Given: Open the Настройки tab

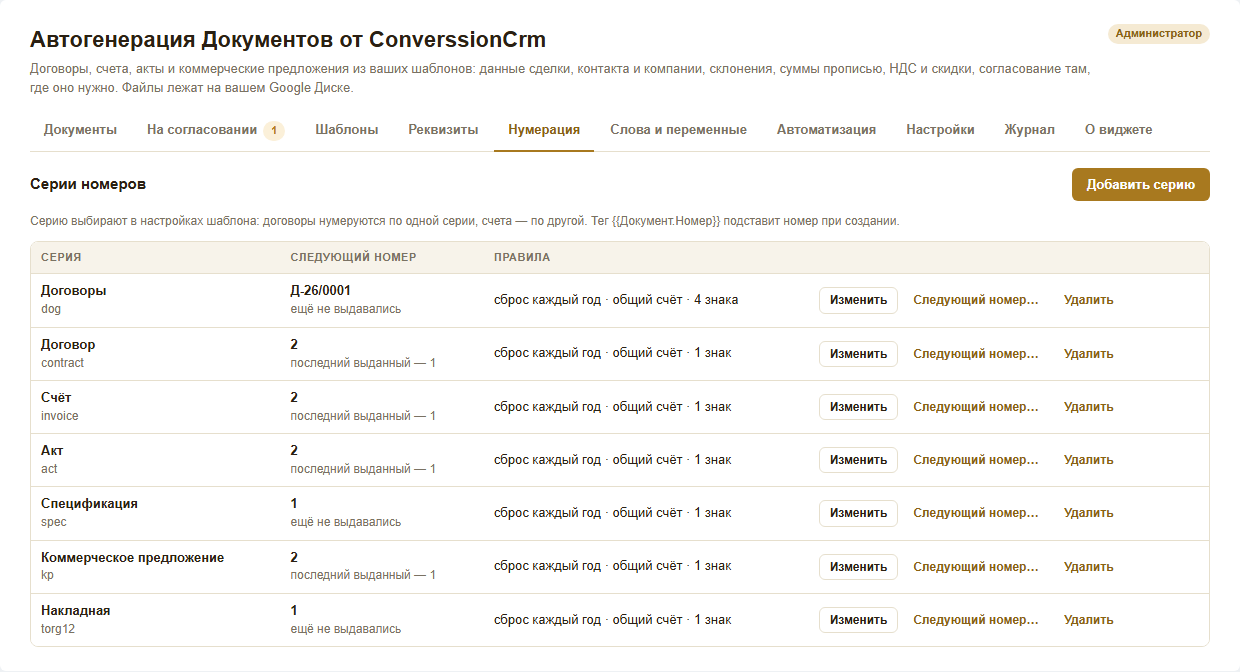Looking at the screenshot, I should click(x=940, y=130).
